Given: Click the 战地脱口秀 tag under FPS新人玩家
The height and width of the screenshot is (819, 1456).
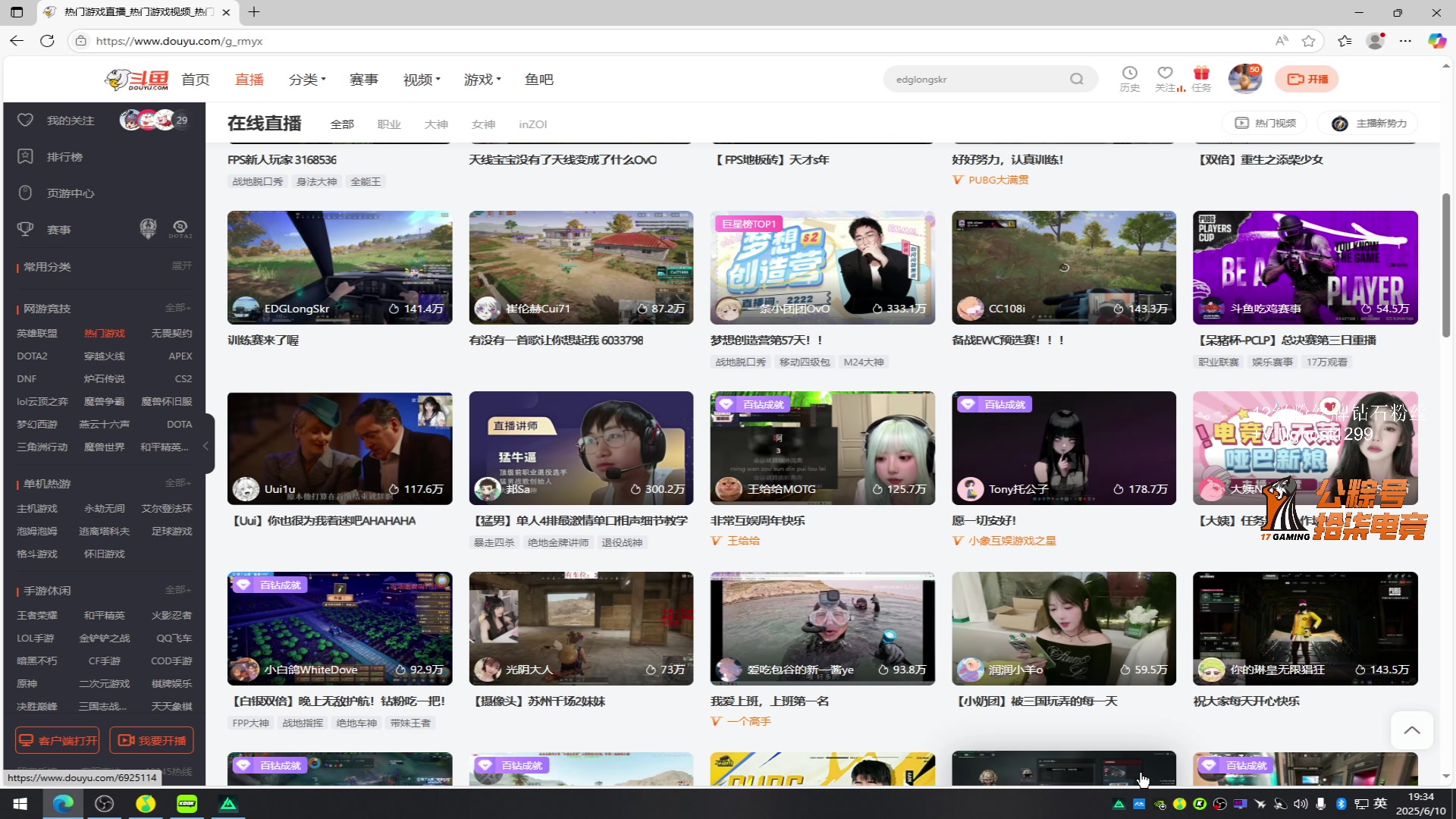Looking at the screenshot, I should click(258, 181).
